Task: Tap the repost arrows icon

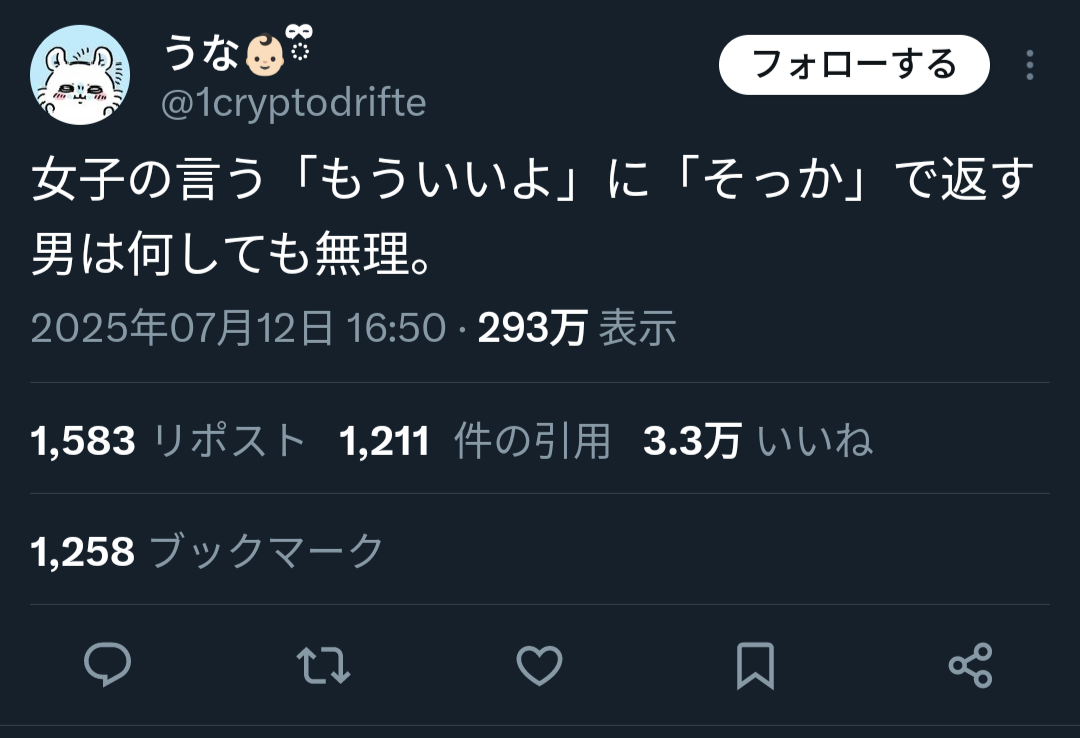Action: coord(323,665)
